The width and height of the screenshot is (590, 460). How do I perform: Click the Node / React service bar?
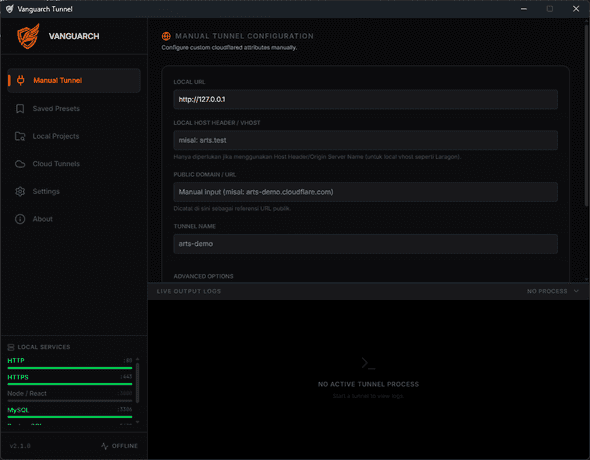70,401
